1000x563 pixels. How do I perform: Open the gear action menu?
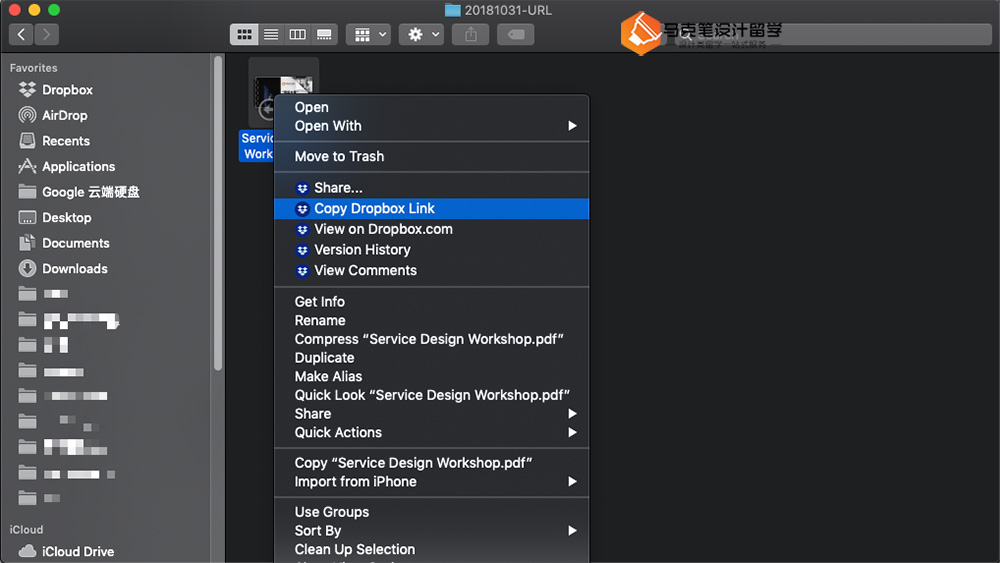(422, 34)
